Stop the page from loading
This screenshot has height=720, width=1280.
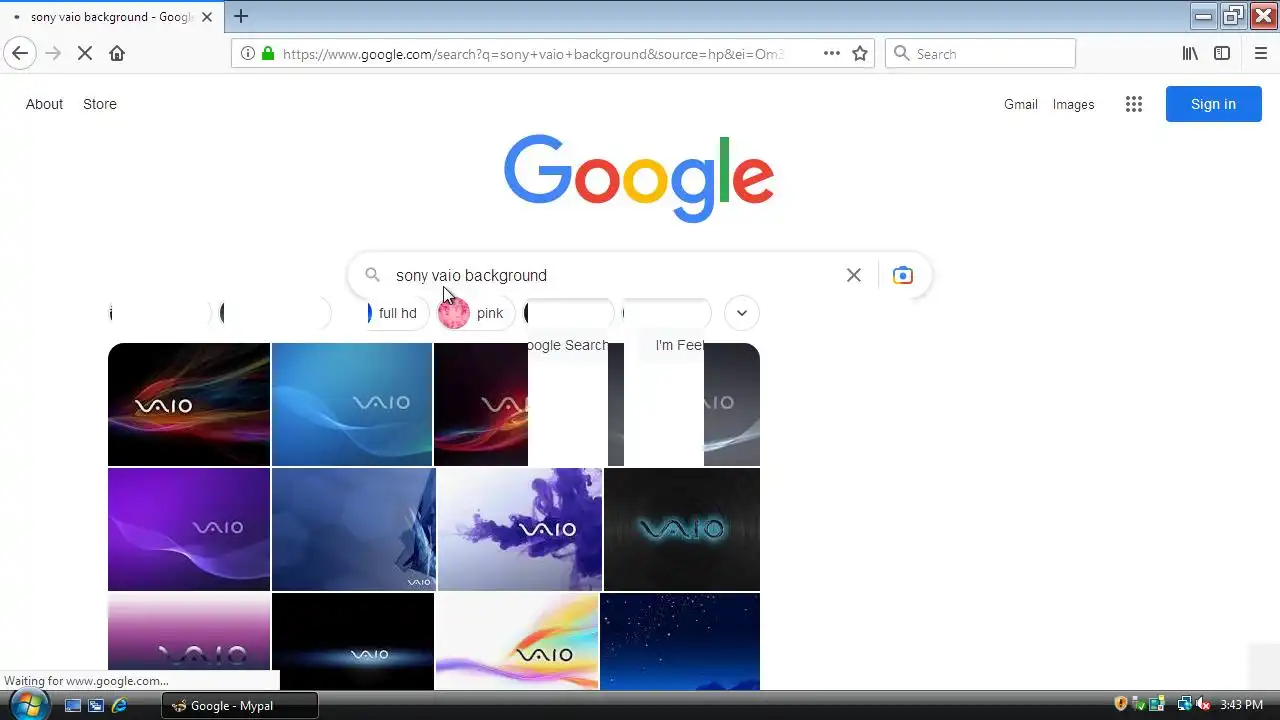85,54
